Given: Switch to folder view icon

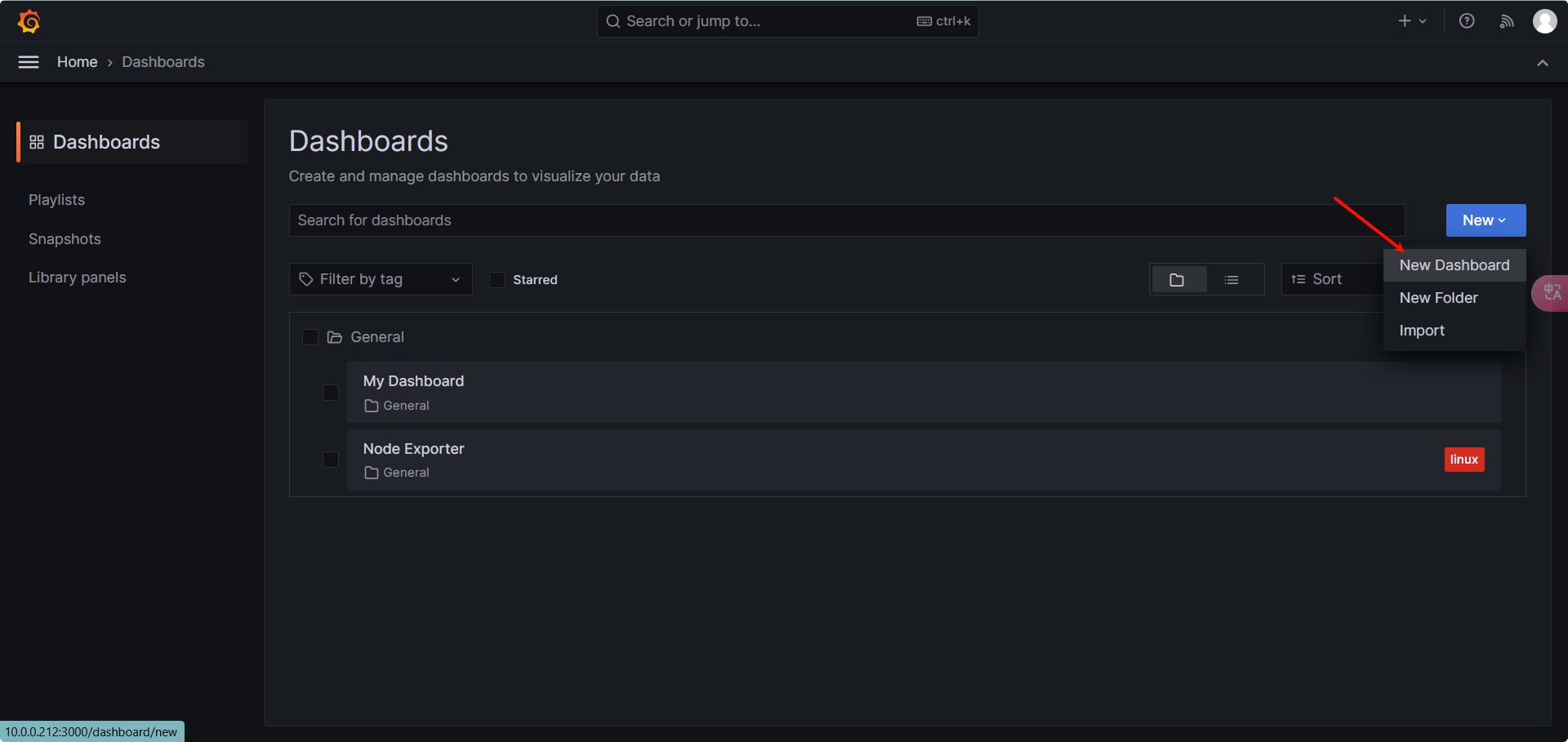Looking at the screenshot, I should [1177, 280].
